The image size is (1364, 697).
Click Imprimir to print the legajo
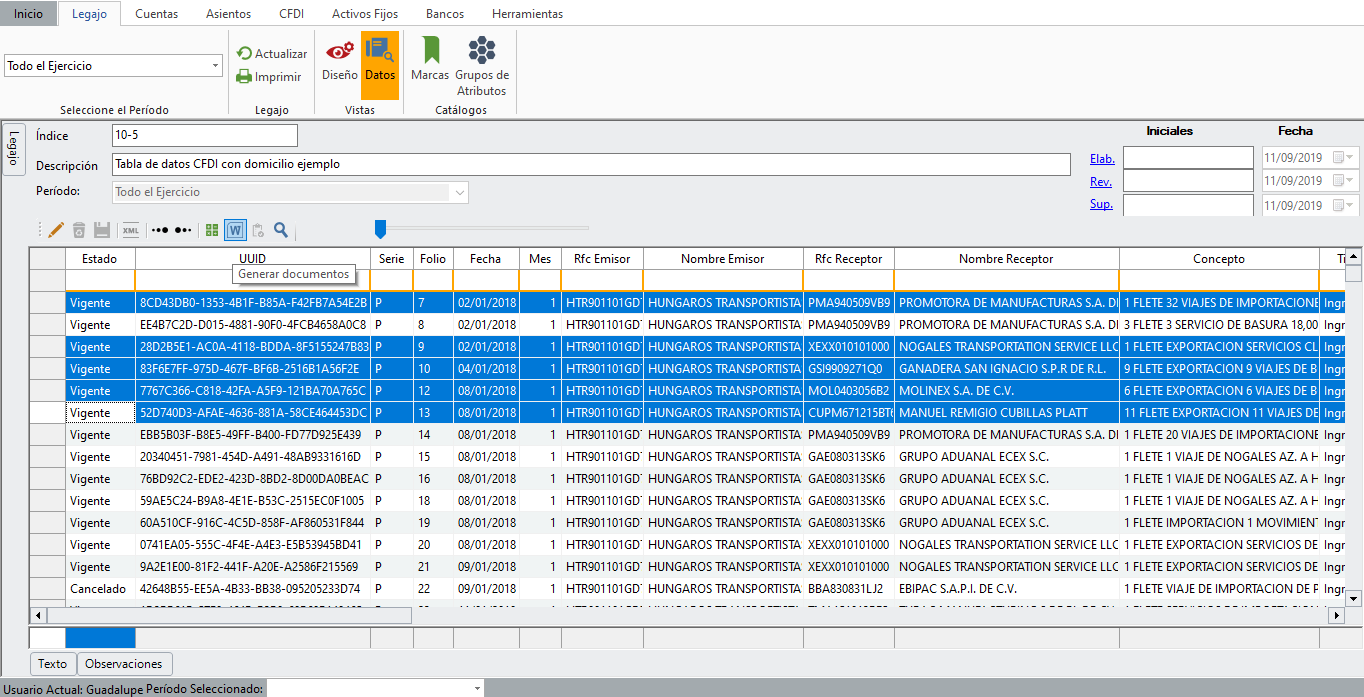tap(269, 77)
